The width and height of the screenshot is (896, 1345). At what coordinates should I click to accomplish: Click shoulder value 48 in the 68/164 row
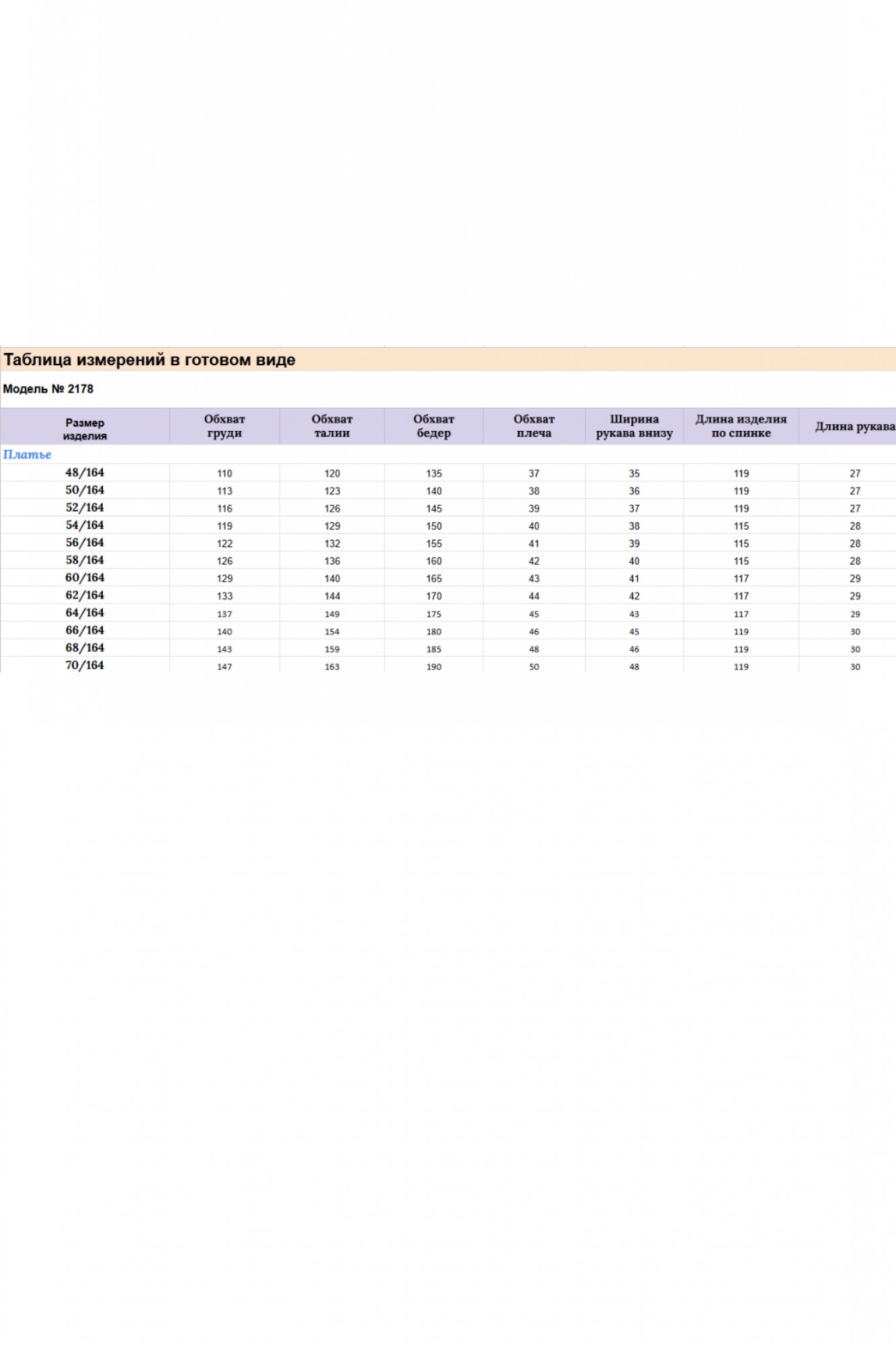pos(534,649)
